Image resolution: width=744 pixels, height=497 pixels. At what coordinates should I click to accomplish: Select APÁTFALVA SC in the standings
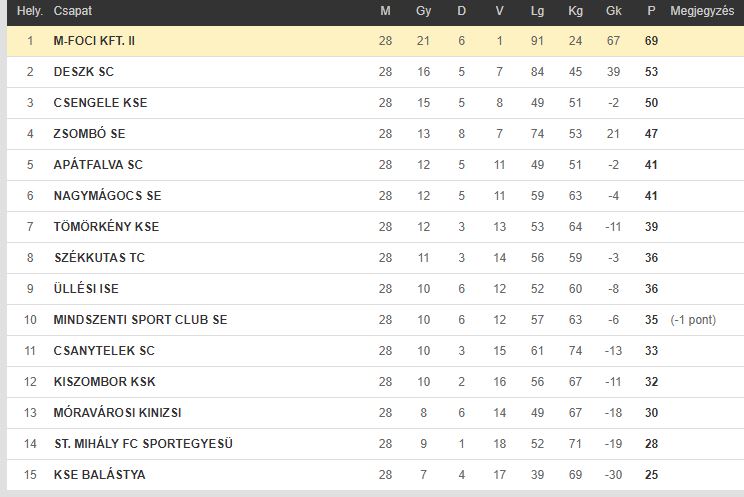98,165
